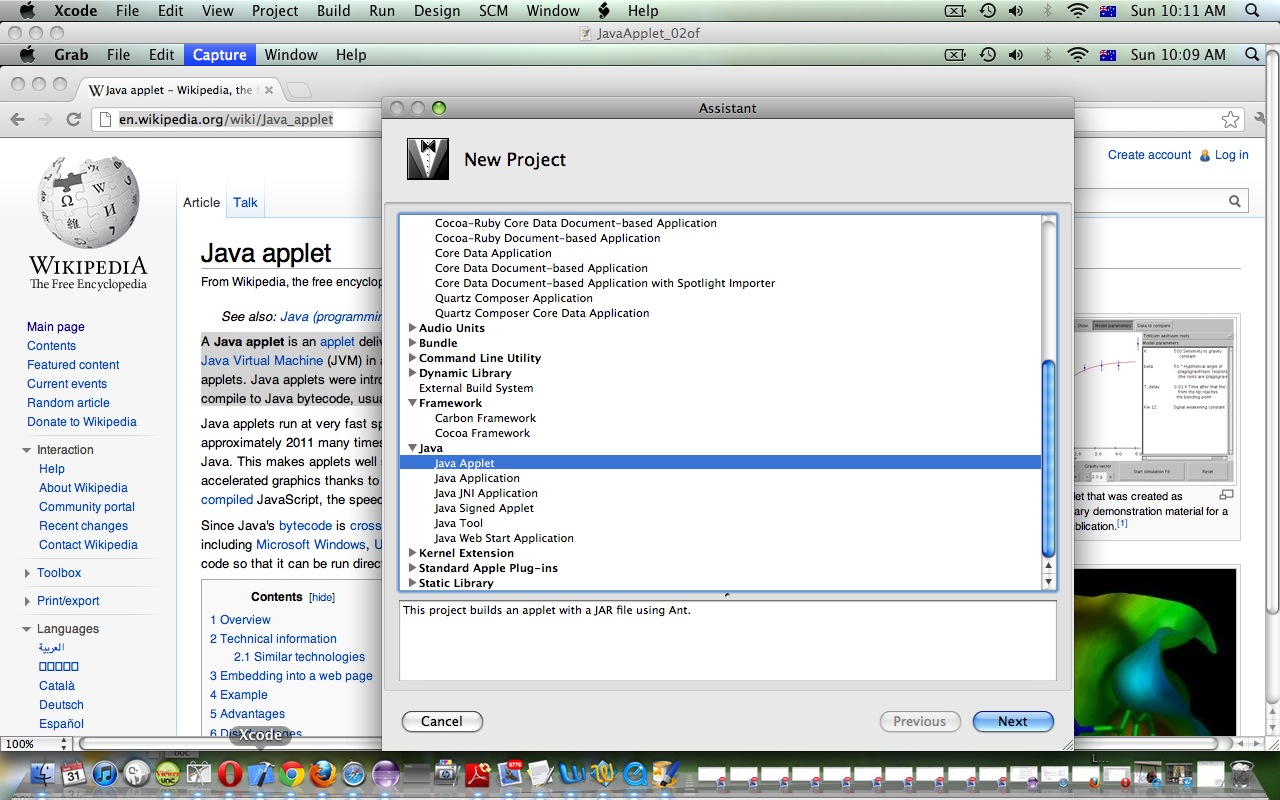Open the Technical information article link
The image size is (1280, 800).
click(x=273, y=638)
